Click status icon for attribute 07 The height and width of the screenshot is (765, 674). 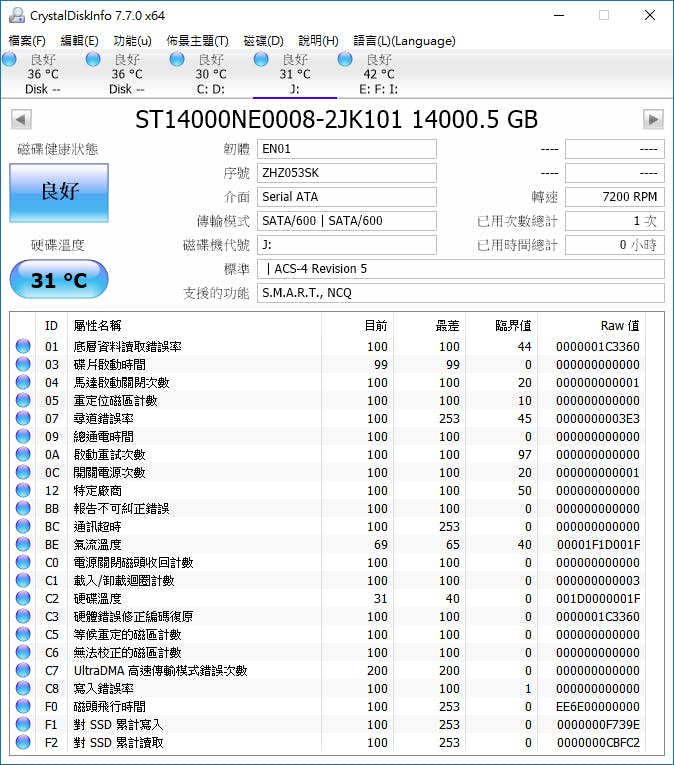[23, 419]
